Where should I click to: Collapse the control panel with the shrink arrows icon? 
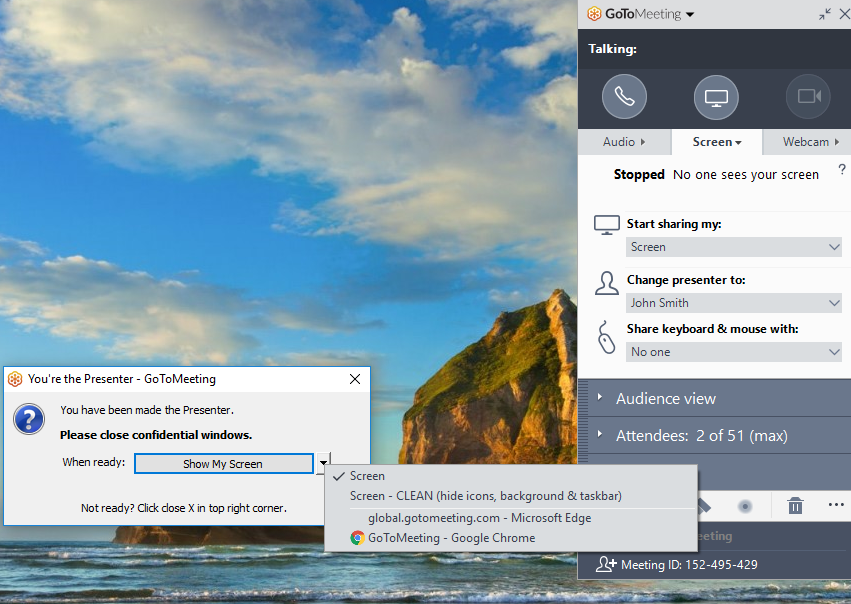click(825, 14)
